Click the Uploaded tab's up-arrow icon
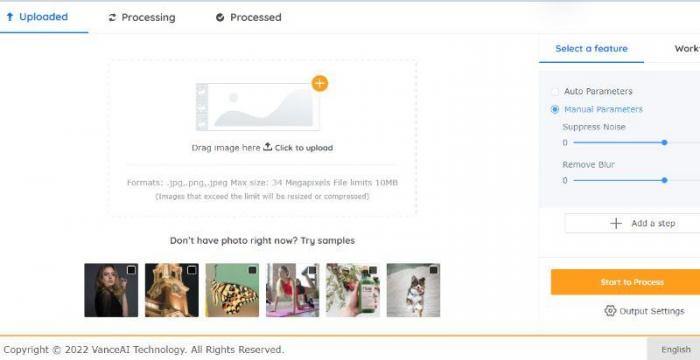This screenshot has width=700, height=360. 10,17
